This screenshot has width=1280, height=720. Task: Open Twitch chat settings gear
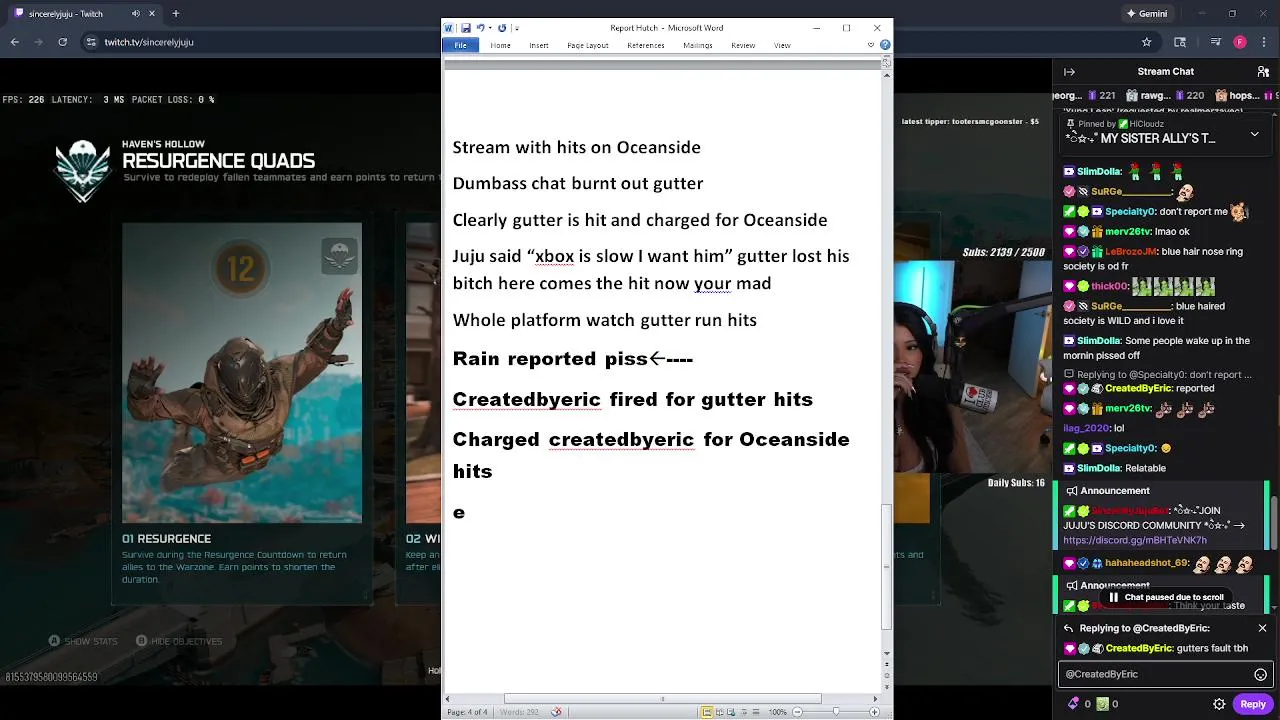(x=1219, y=704)
